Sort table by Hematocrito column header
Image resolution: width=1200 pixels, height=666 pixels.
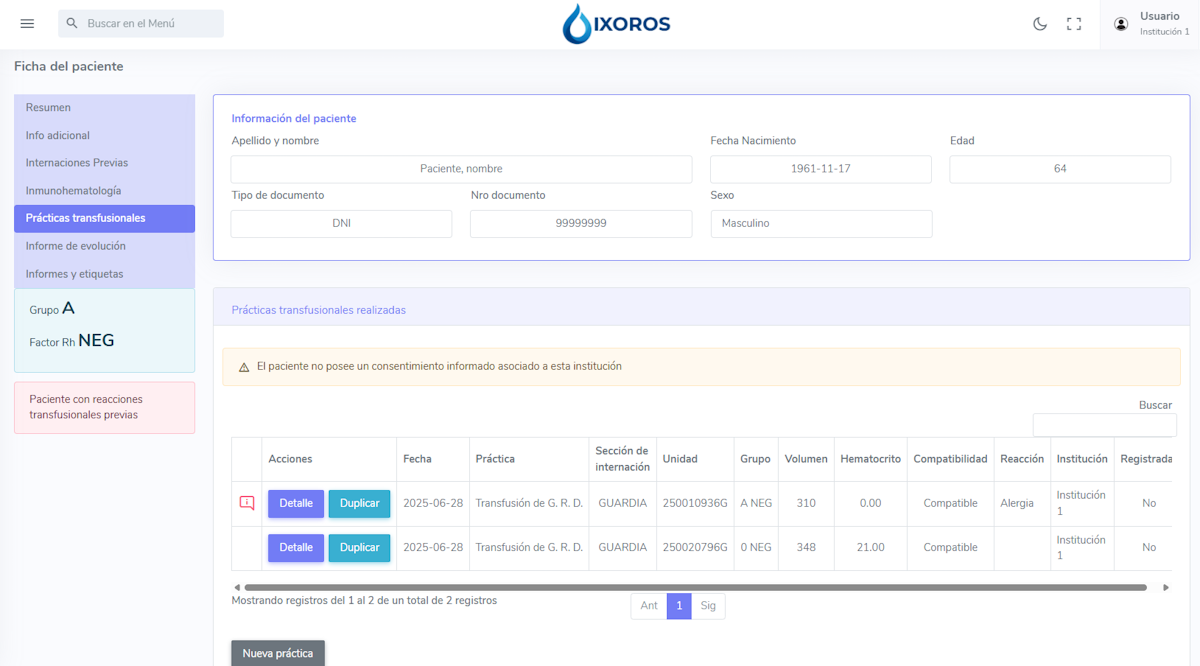[x=870, y=459]
